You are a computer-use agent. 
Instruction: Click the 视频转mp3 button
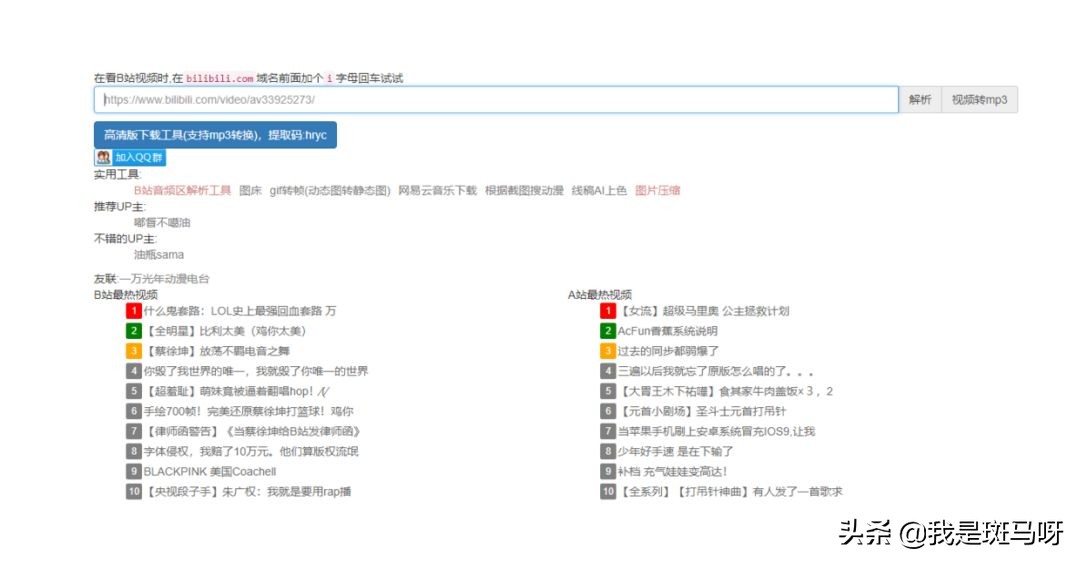(979, 100)
